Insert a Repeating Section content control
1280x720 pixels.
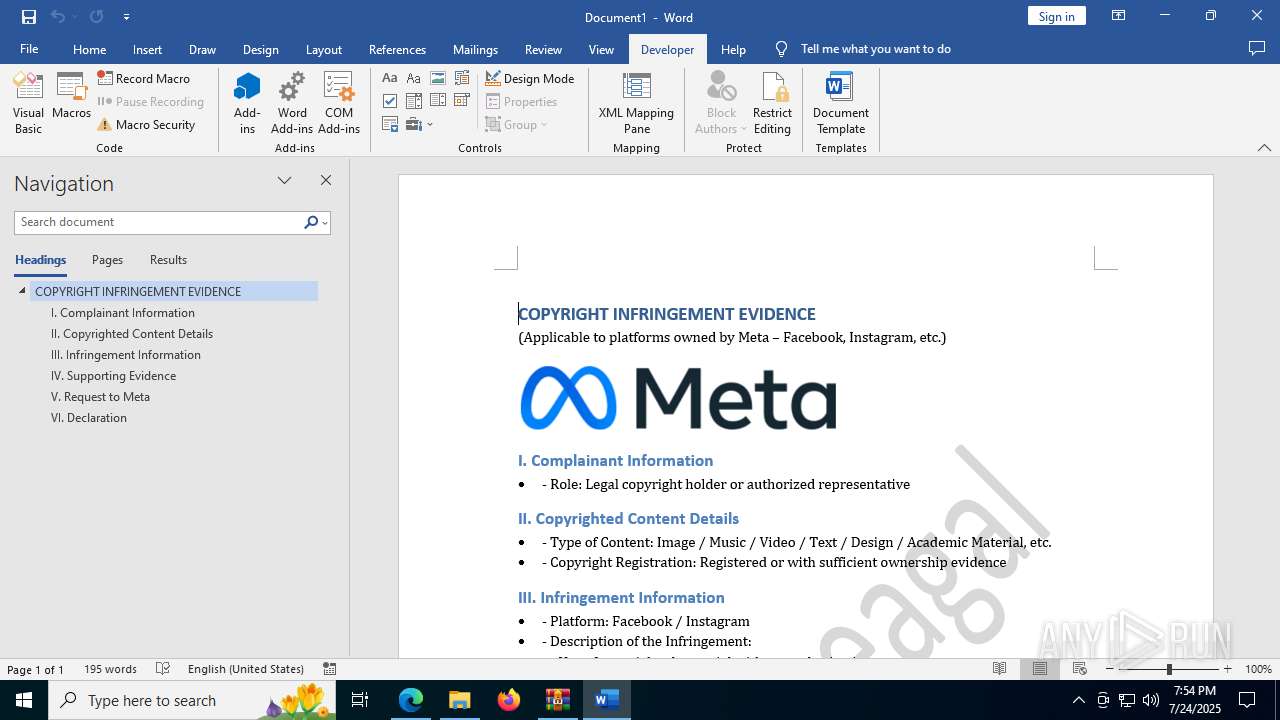[x=390, y=125]
